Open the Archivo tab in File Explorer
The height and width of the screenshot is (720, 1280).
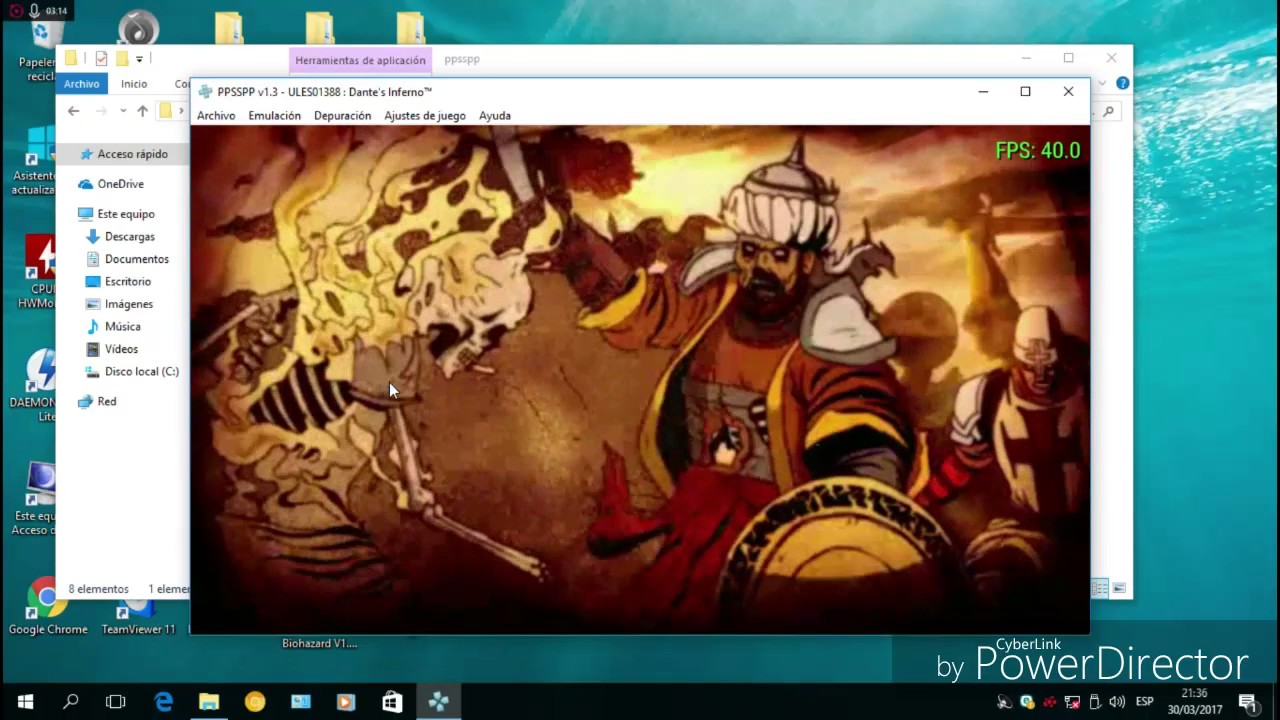pyautogui.click(x=82, y=84)
